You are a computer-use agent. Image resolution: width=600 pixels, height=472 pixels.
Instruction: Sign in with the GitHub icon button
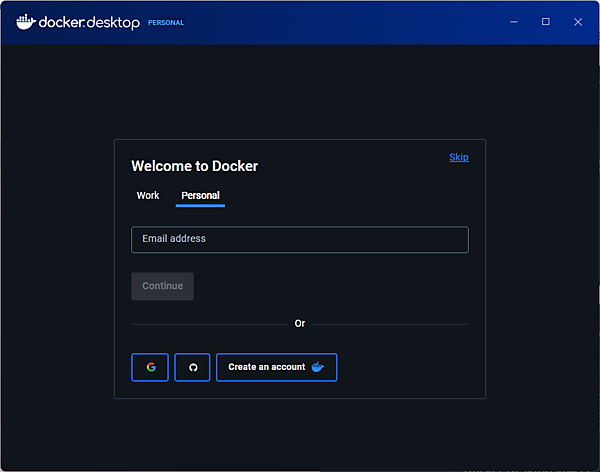click(193, 367)
